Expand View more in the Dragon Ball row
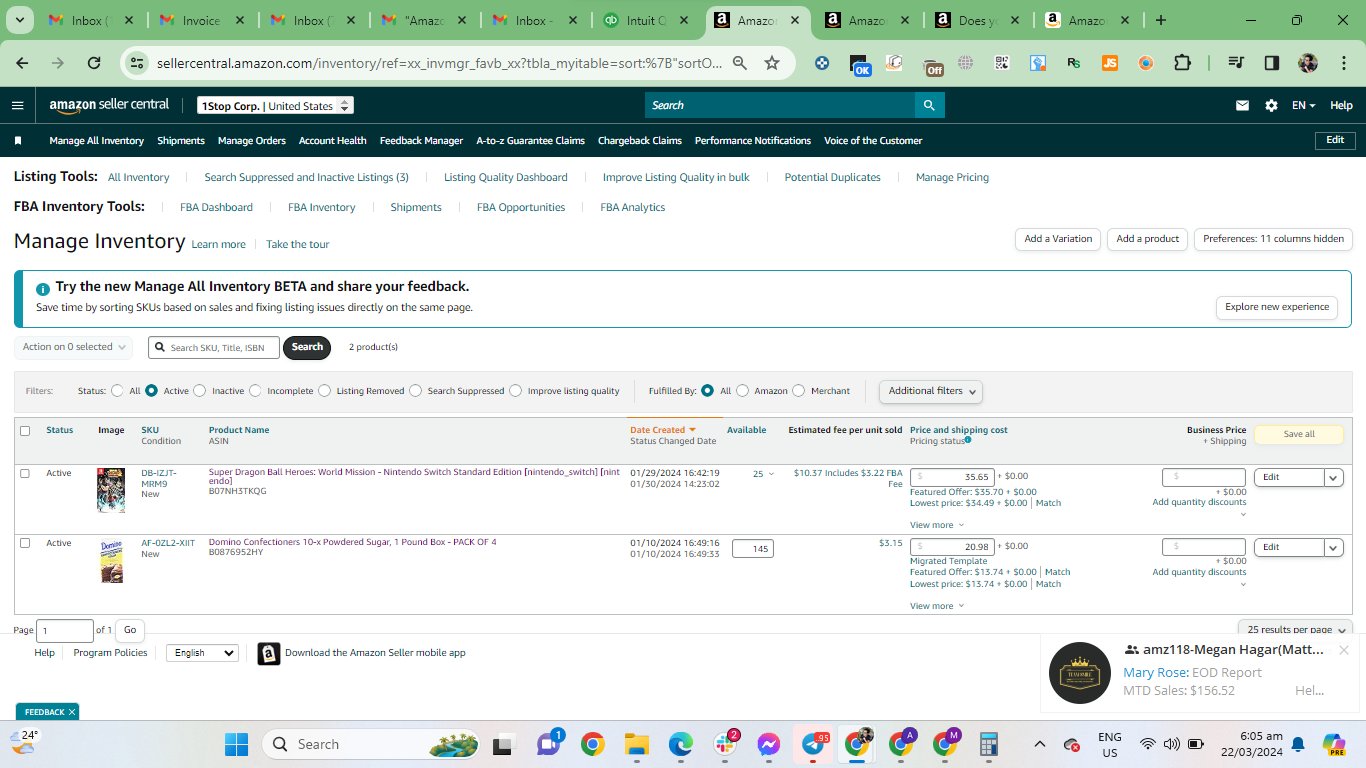This screenshot has height=768, width=1366. [x=937, y=525]
